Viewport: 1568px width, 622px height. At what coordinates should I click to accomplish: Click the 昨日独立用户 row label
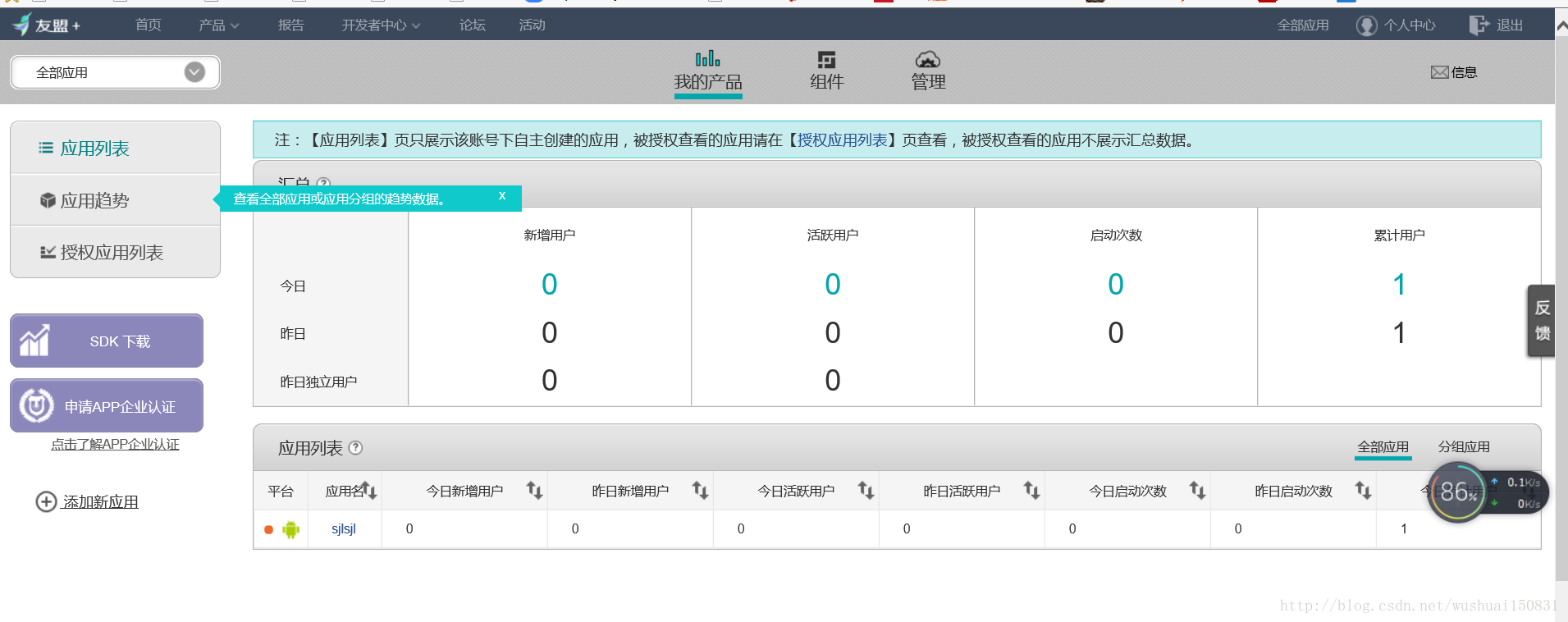click(x=318, y=382)
